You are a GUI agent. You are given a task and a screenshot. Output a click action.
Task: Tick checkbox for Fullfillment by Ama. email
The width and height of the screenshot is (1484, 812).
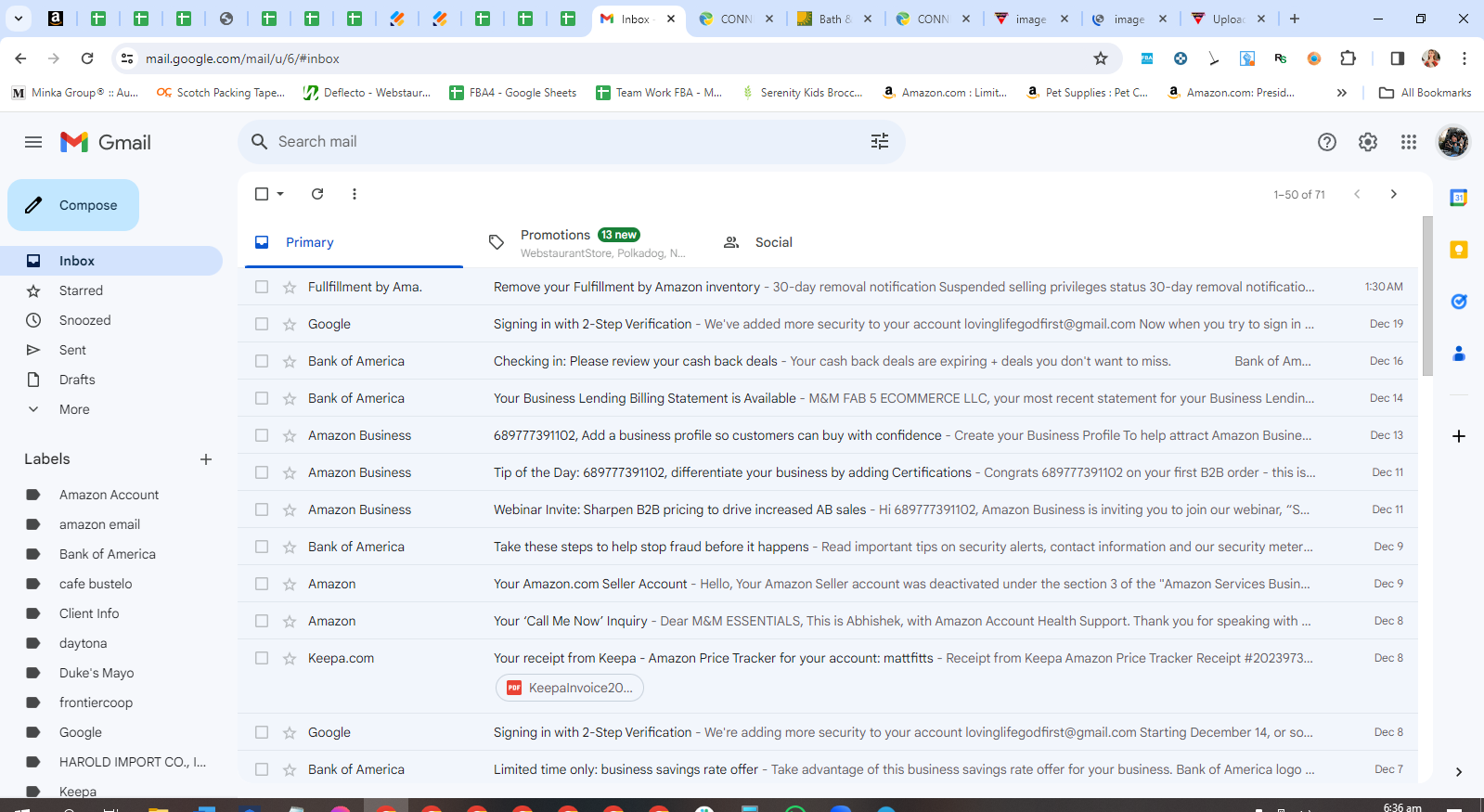point(262,288)
